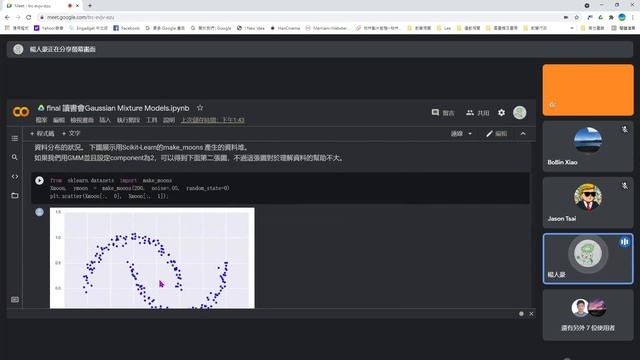Open the second Colab menu item
Screen dimensions: 640x360
pyautogui.click(x=59, y=120)
